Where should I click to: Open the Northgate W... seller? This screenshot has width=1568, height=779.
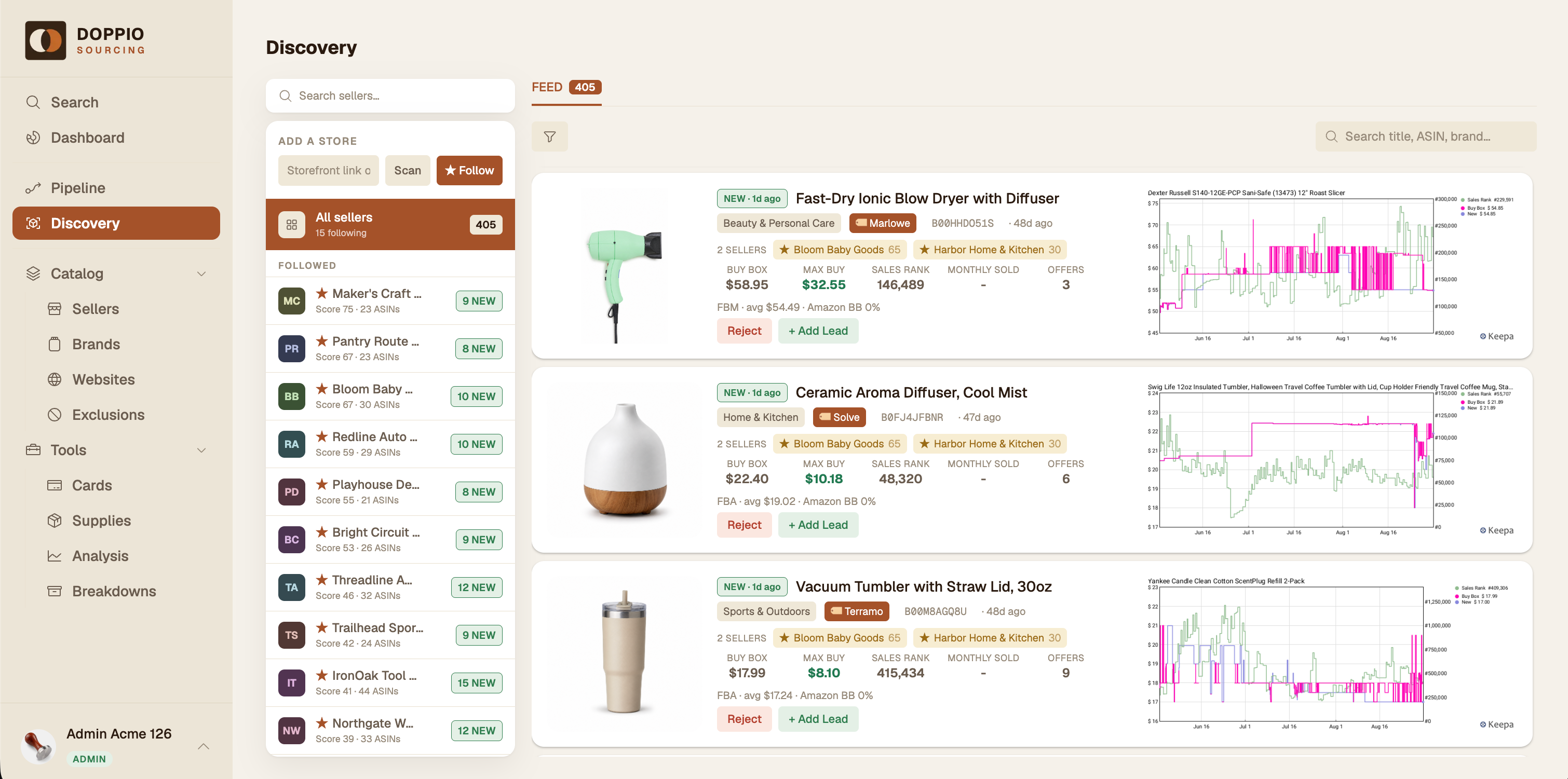tap(390, 731)
